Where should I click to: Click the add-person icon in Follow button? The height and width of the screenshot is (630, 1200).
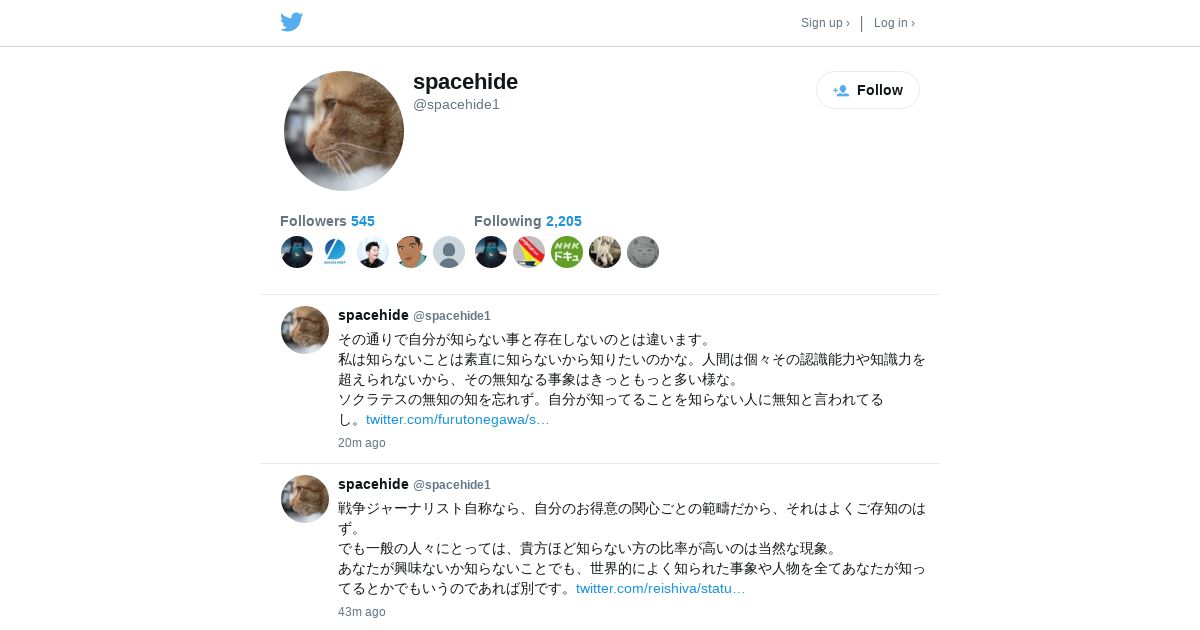click(841, 90)
